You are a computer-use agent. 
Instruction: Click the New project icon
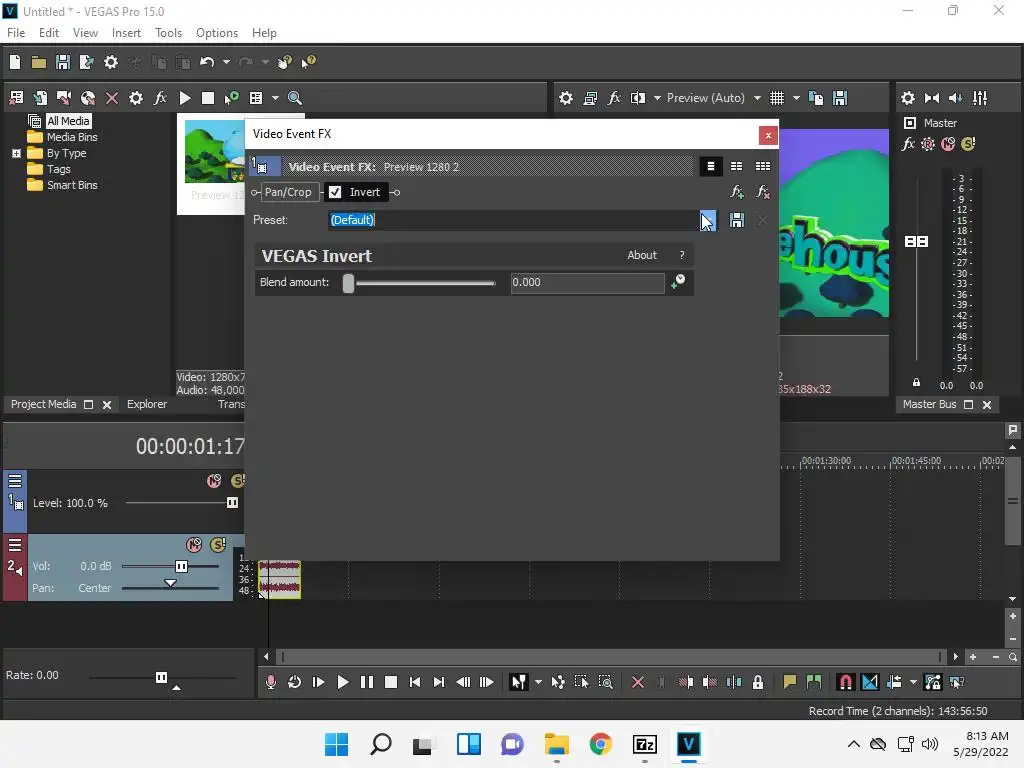tap(14, 62)
